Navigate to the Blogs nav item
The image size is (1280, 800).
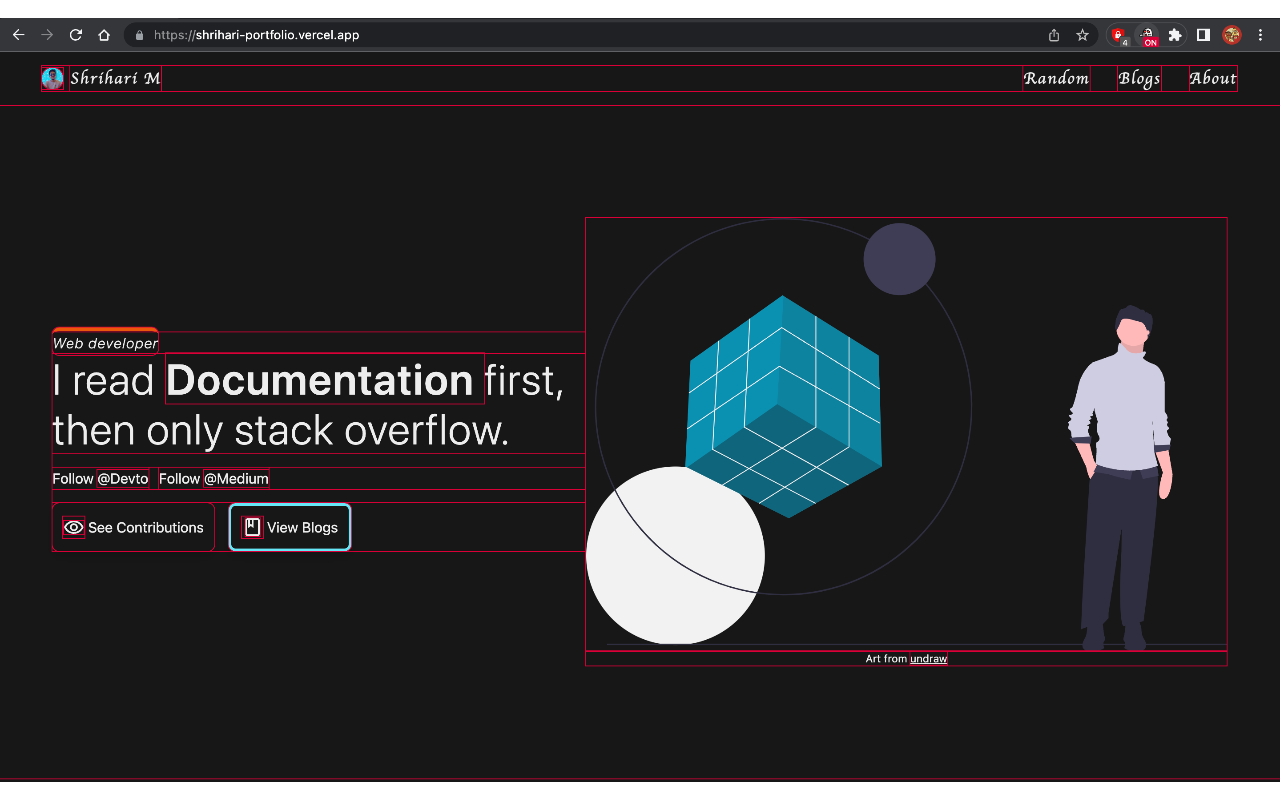point(1139,78)
